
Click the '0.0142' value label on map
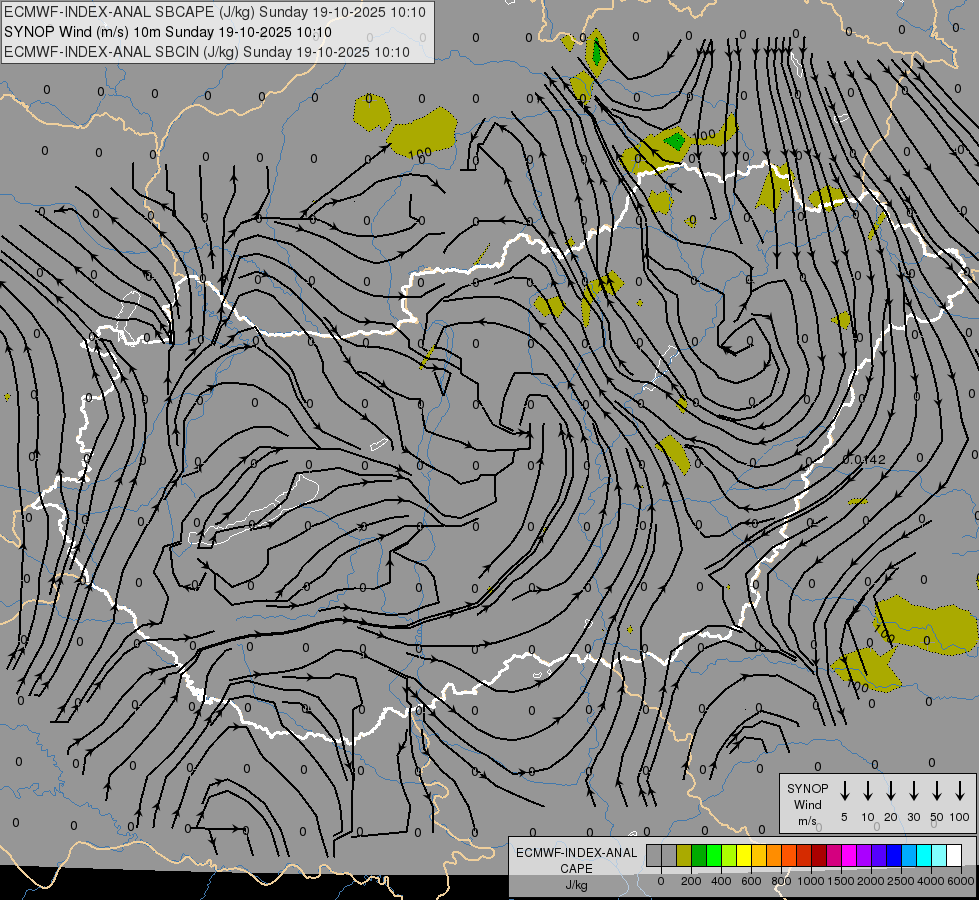(x=864, y=460)
